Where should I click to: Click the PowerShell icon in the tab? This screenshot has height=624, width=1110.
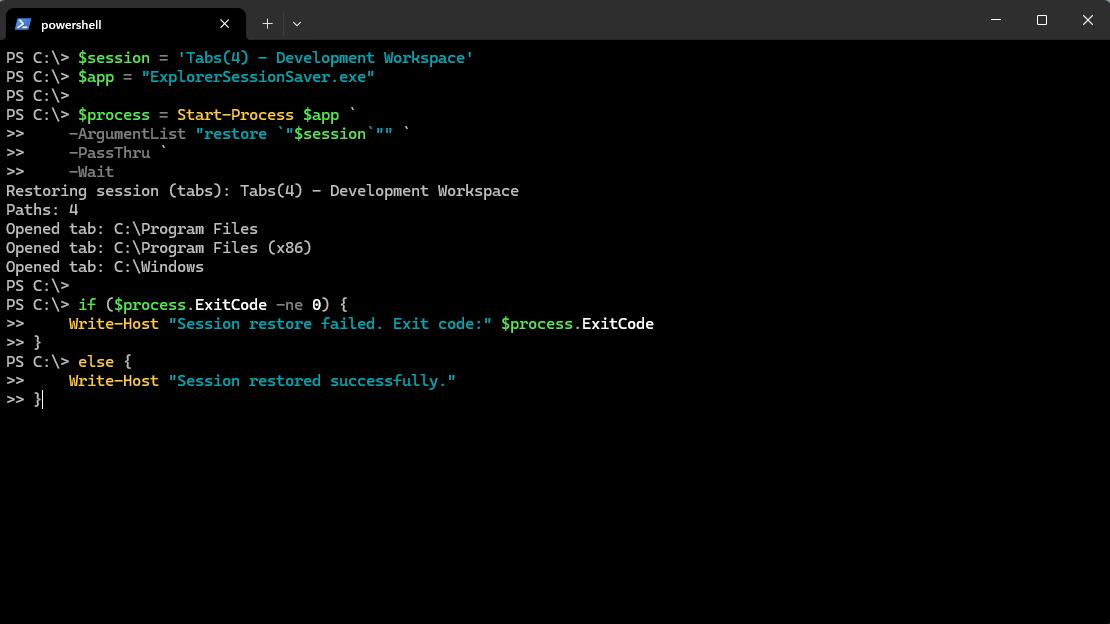[23, 24]
